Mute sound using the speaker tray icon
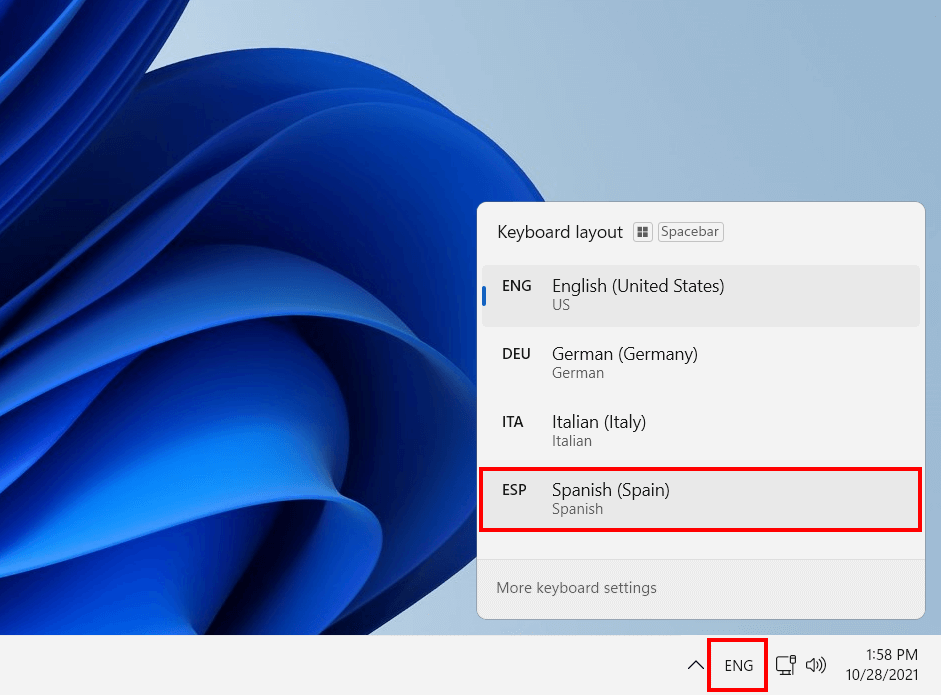 (x=816, y=664)
